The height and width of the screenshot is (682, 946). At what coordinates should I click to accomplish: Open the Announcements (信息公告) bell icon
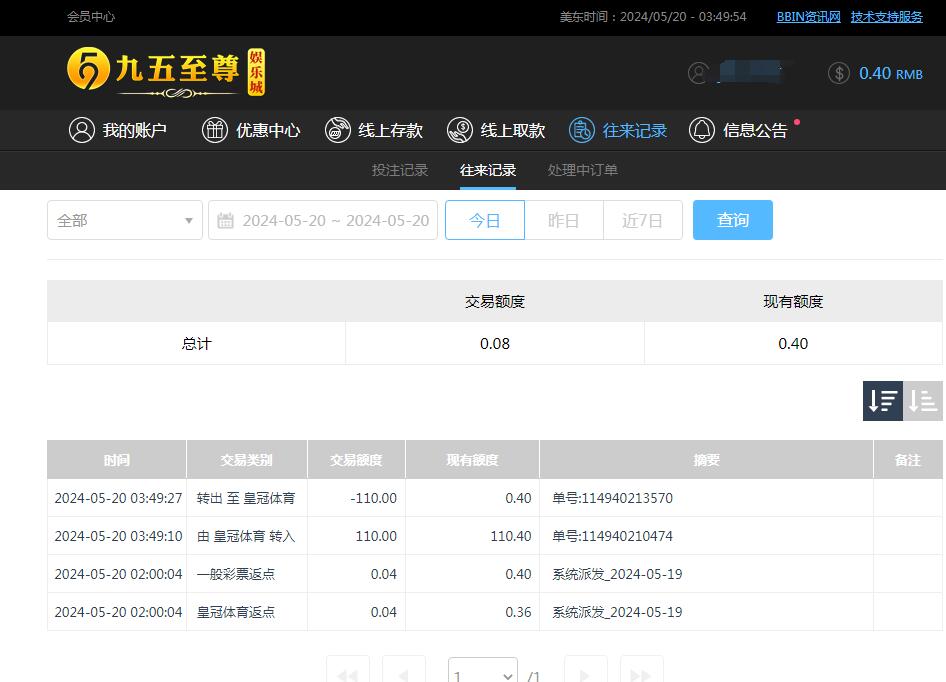pos(702,130)
